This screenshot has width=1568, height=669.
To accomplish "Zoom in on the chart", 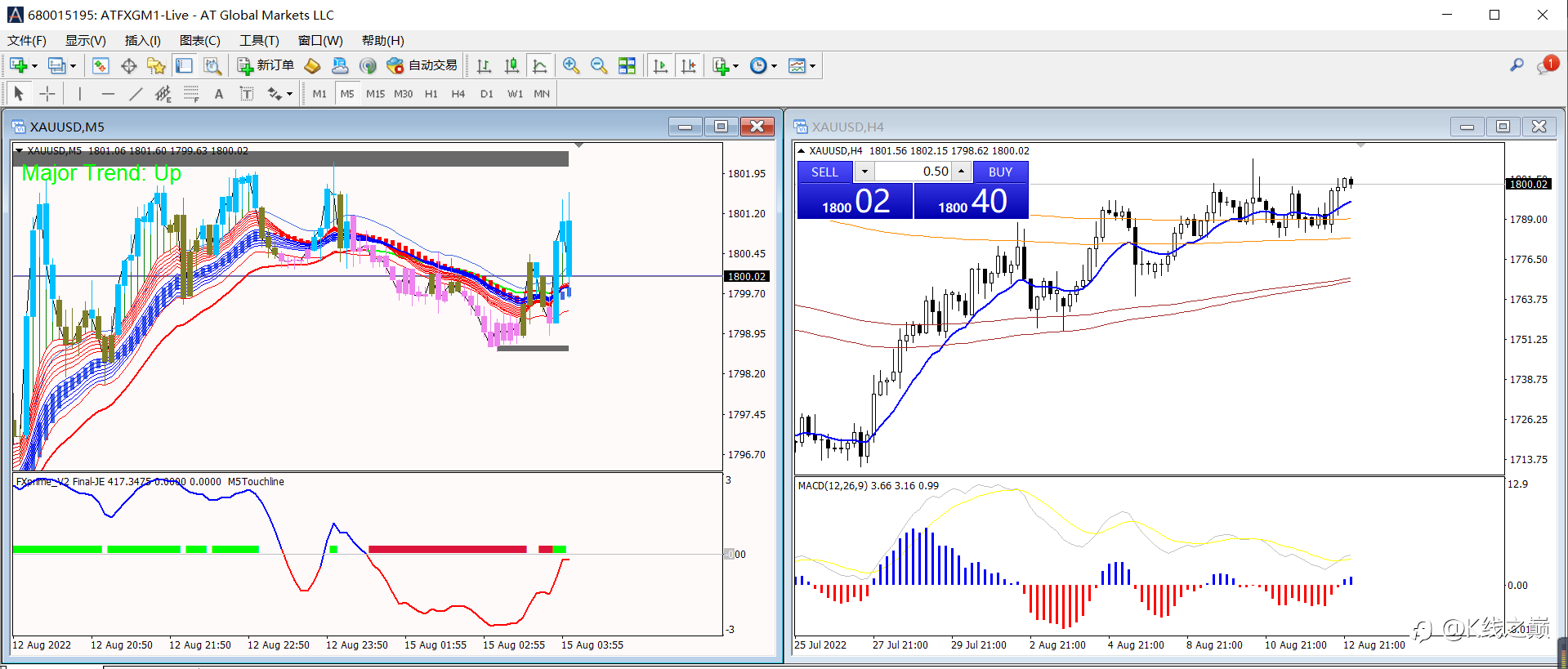I will point(571,66).
